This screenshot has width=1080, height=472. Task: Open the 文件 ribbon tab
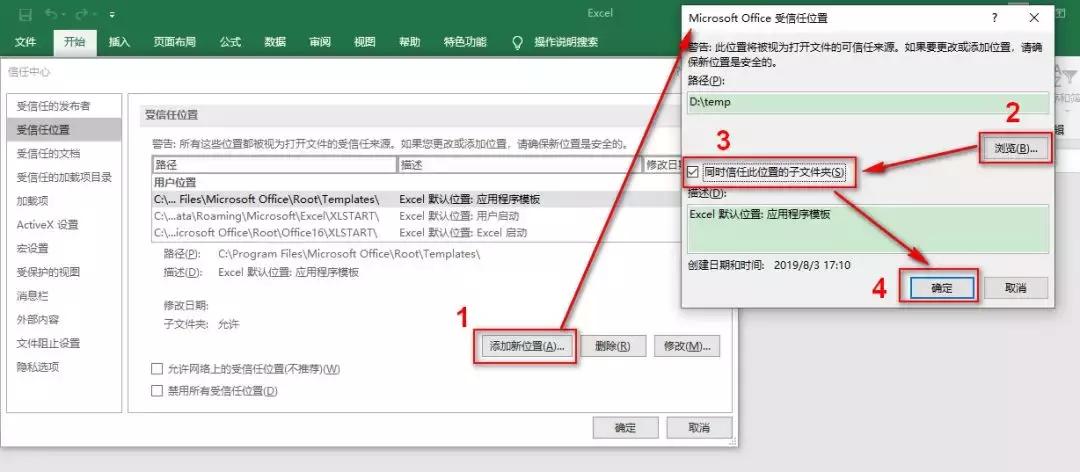point(25,42)
